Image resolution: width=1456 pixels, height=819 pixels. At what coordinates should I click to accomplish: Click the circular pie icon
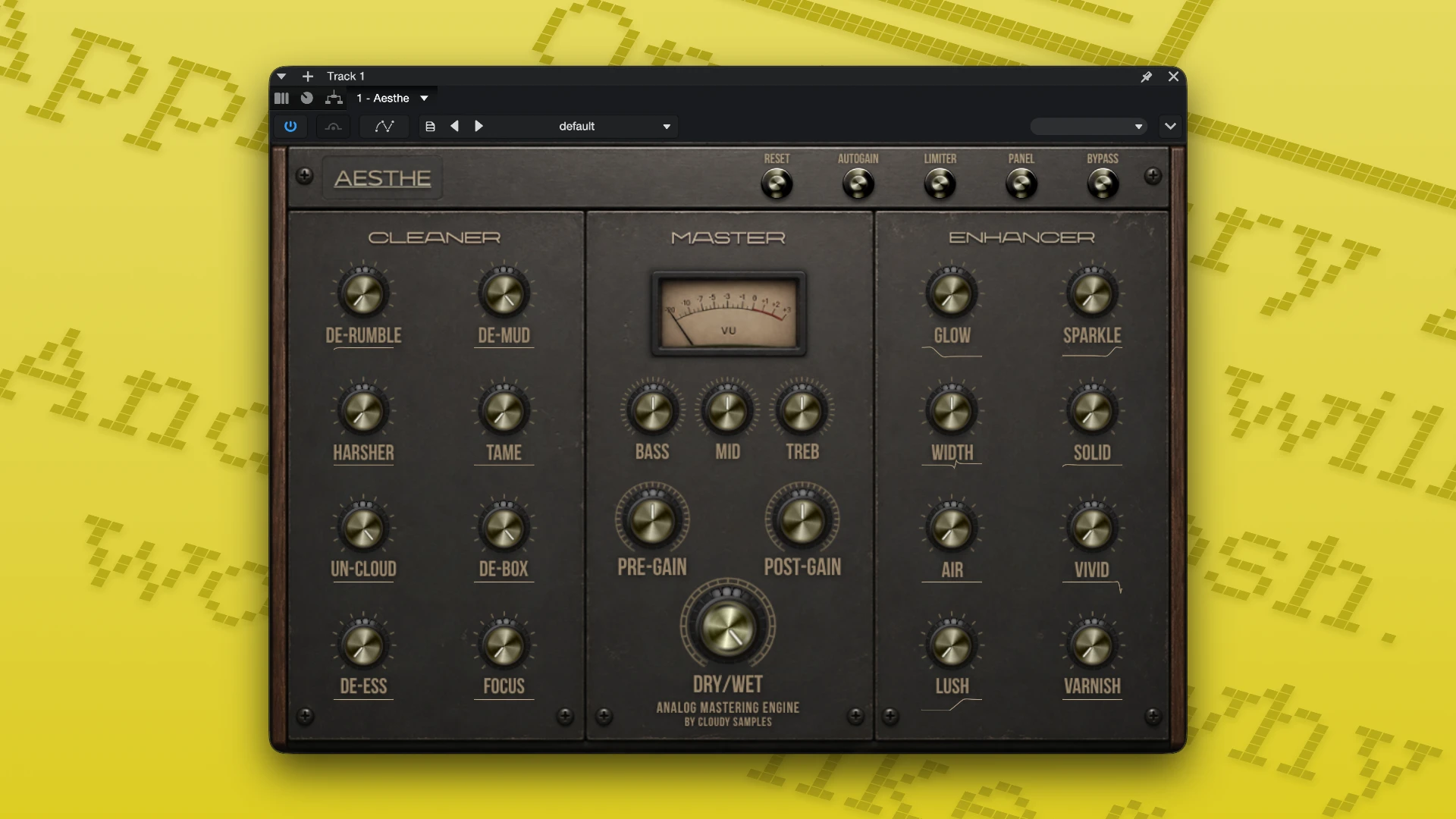306,98
